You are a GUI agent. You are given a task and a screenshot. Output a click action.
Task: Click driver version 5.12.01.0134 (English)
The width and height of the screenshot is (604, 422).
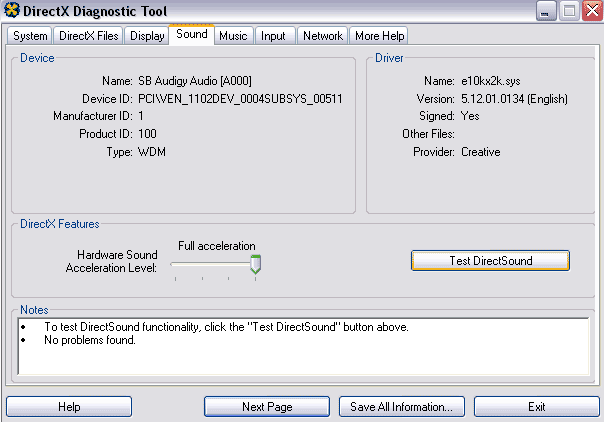click(x=514, y=99)
